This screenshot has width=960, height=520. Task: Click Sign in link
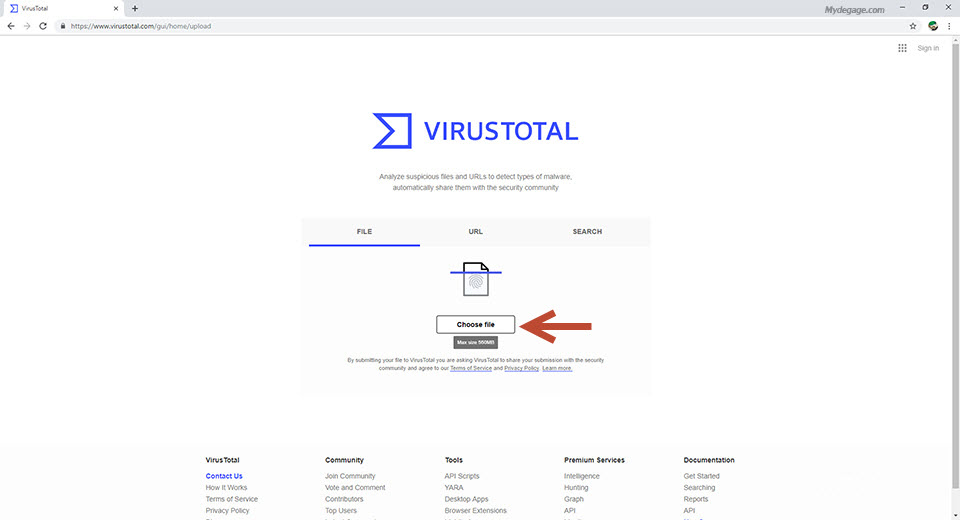928,48
